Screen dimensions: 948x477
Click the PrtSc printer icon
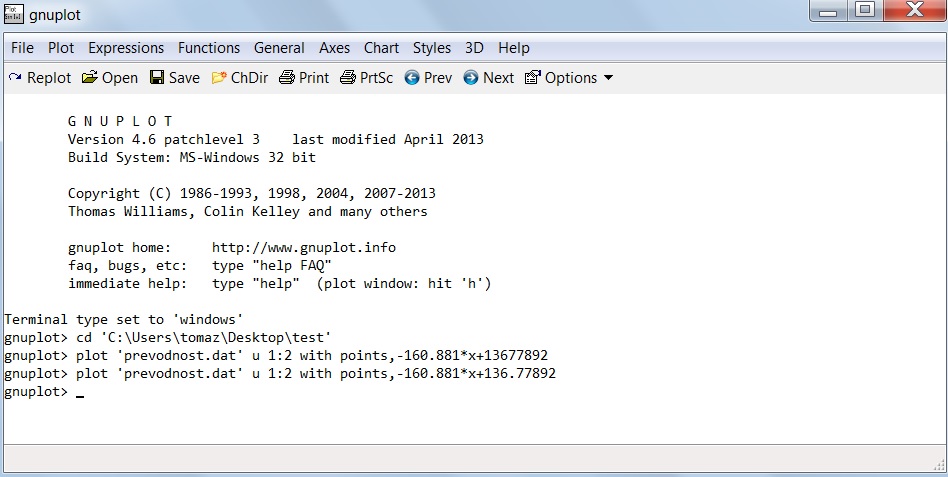tap(348, 77)
